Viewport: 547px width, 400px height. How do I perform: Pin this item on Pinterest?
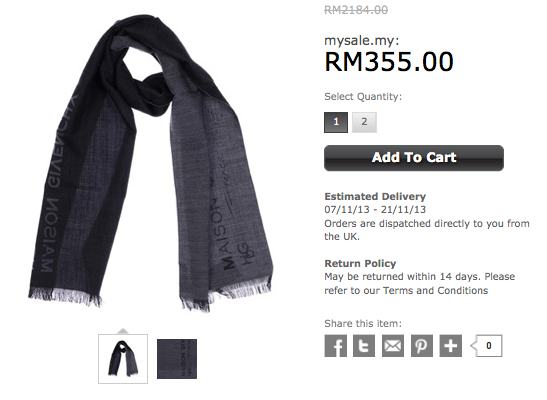coord(422,346)
